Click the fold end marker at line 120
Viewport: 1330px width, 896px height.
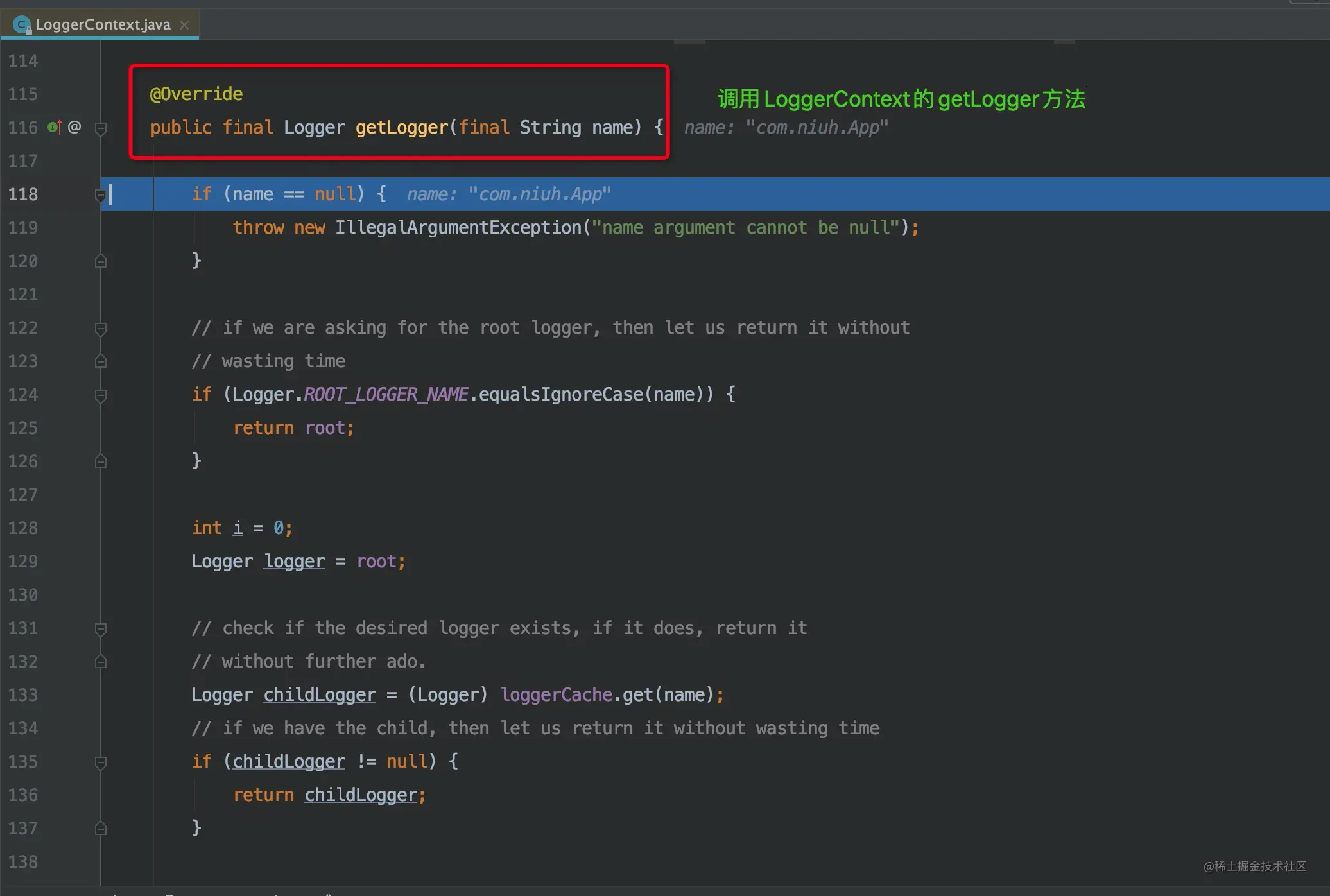click(101, 261)
